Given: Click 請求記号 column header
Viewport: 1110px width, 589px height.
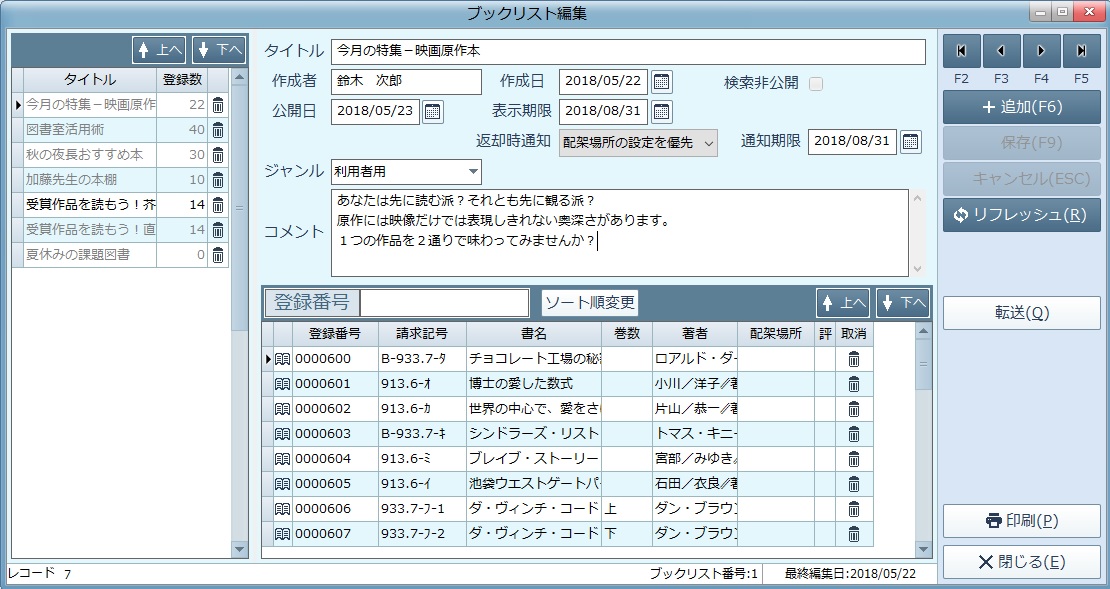Looking at the screenshot, I should point(421,333).
